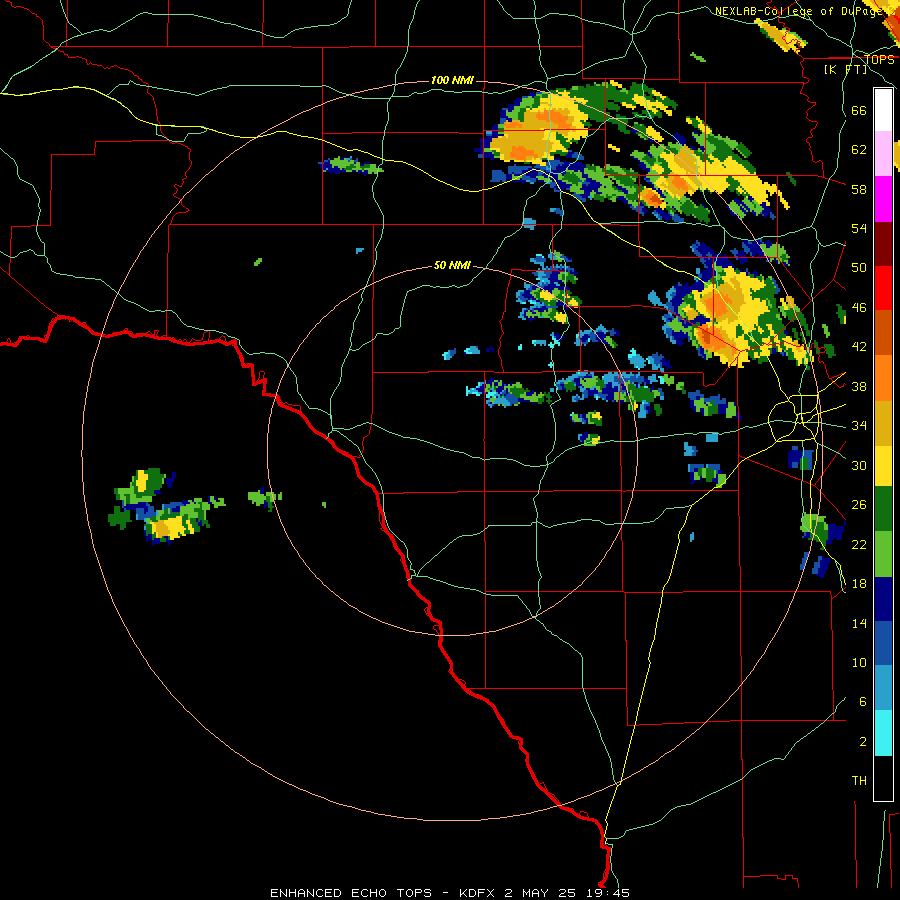This screenshot has width=900, height=900.
Task: Click the "62" value on the legend
Action: [859, 150]
